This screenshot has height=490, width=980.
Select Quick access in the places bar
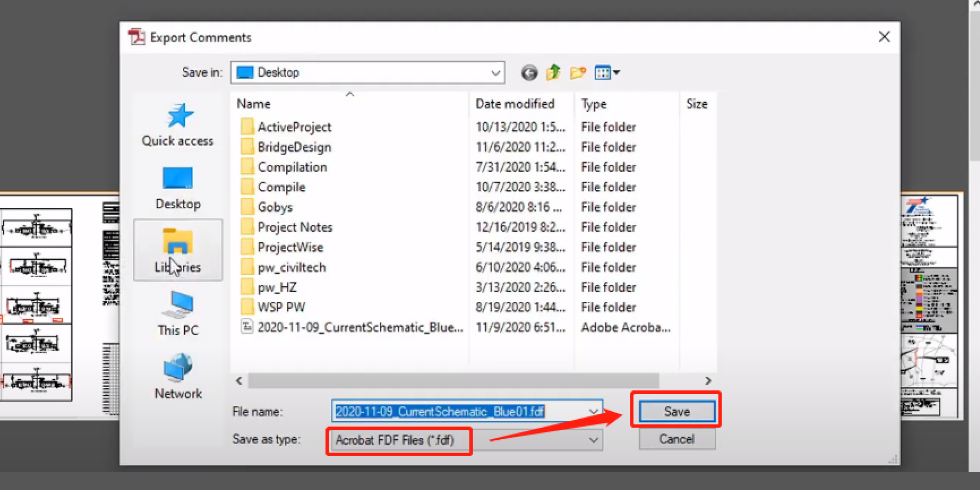178,124
